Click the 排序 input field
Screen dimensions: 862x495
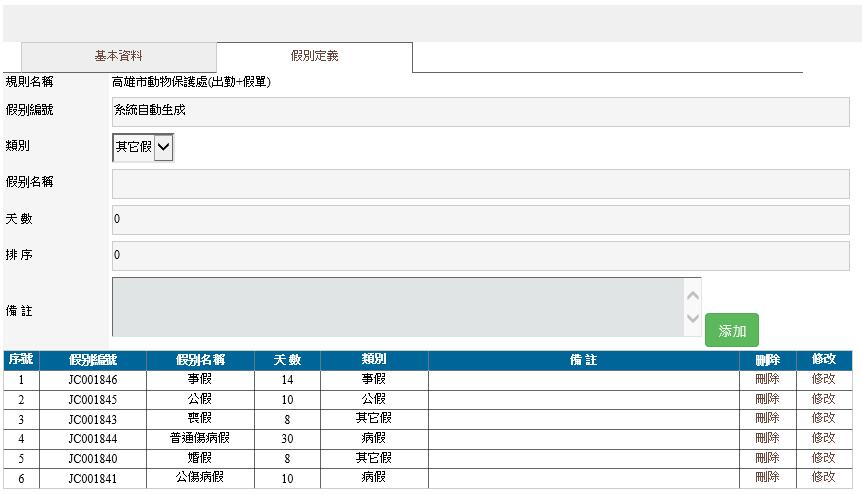coord(480,256)
